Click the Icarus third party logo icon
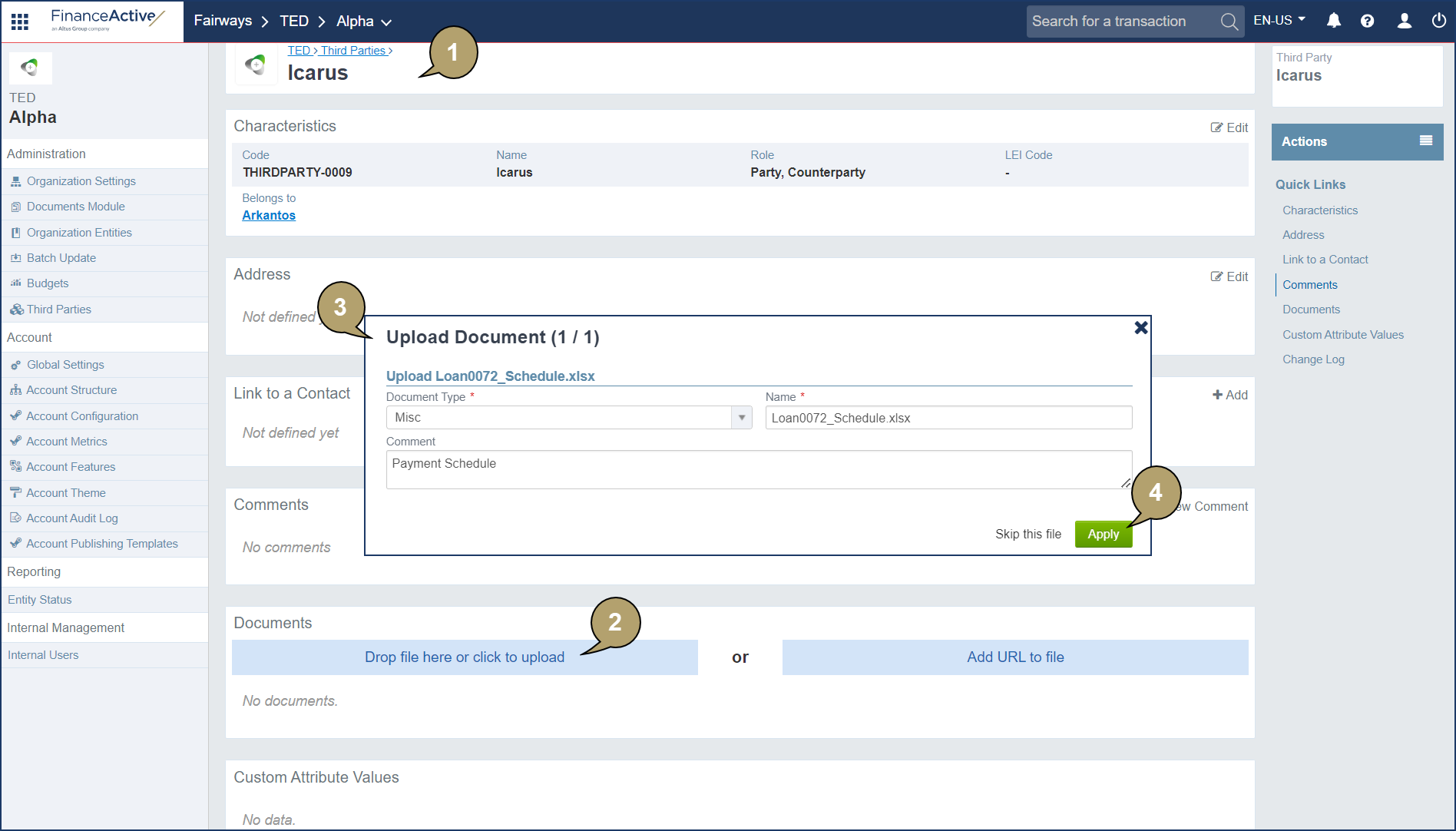The image size is (1456, 831). 256,65
